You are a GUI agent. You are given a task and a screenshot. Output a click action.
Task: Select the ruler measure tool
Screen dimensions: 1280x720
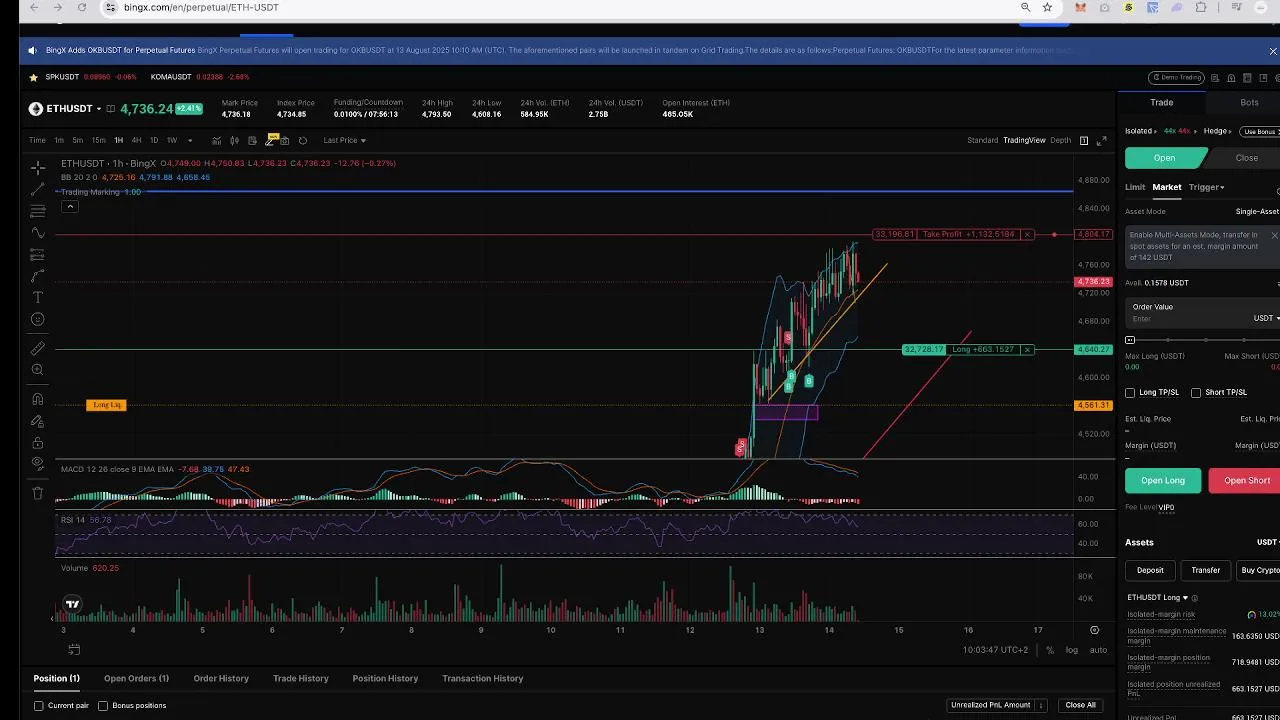(37, 348)
